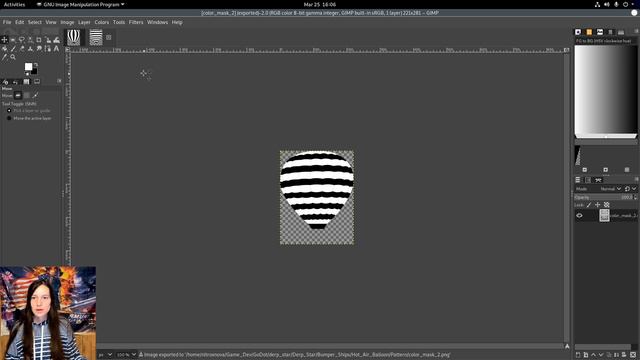This screenshot has height=360, width=640.
Task: Select the Smudge tool
Action: pyautogui.click(x=39, y=49)
